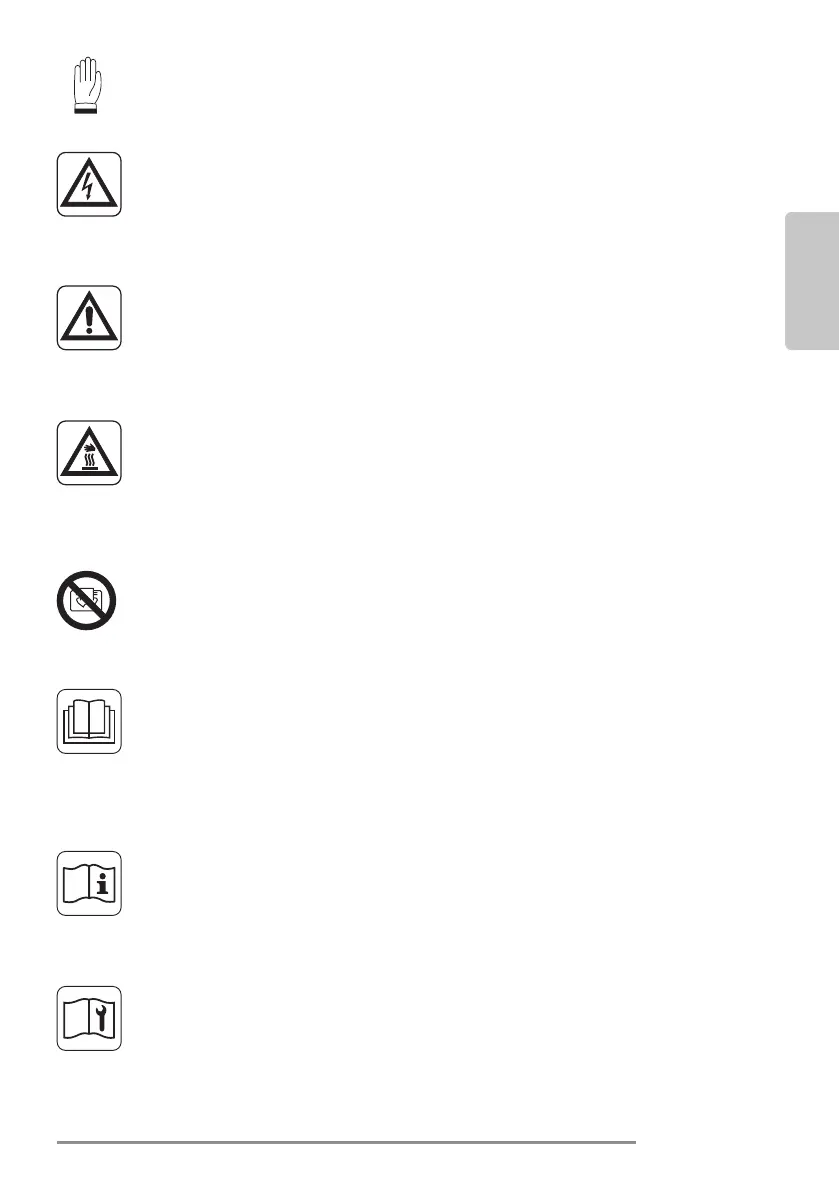Click the information booklet icon
The height and width of the screenshot is (1191, 839).
click(x=89, y=883)
